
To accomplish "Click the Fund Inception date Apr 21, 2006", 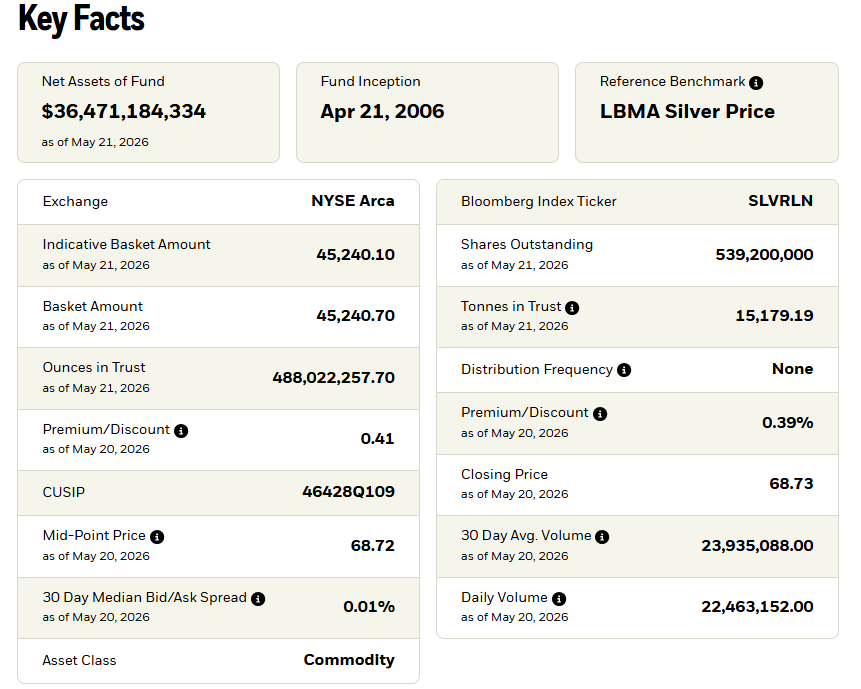I will click(x=382, y=111).
